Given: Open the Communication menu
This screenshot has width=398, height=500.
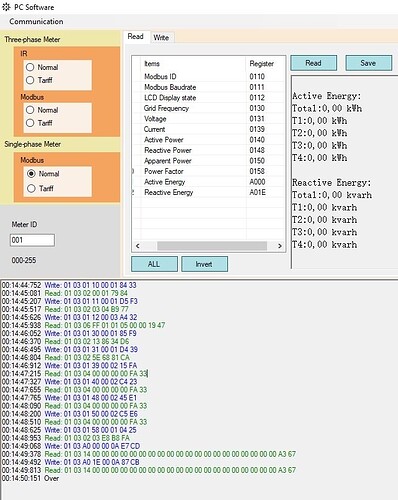Looking at the screenshot, I should (x=36, y=21).
